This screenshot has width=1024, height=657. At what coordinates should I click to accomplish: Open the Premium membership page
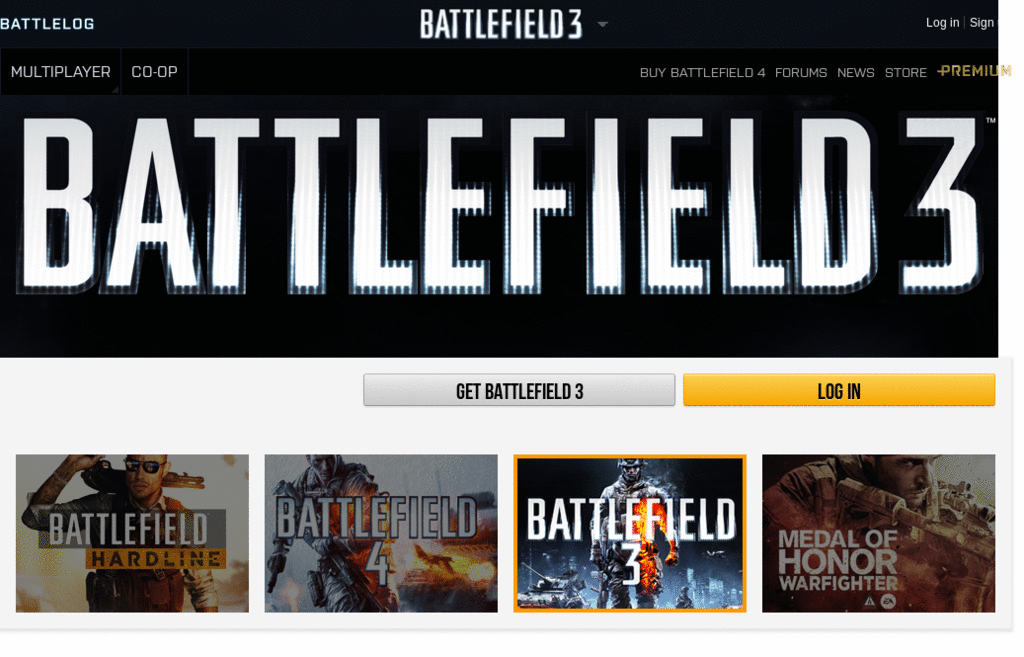[974, 71]
